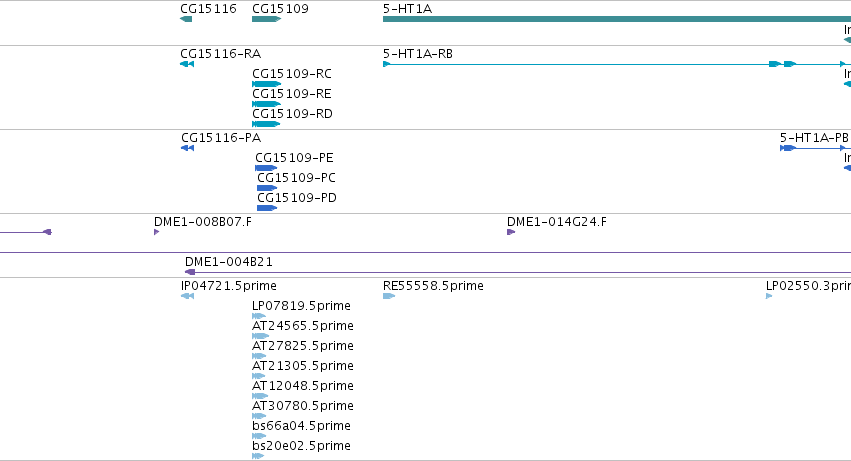The image size is (851, 461).
Task: Select the CG15109 gene label
Action: coord(280,9)
